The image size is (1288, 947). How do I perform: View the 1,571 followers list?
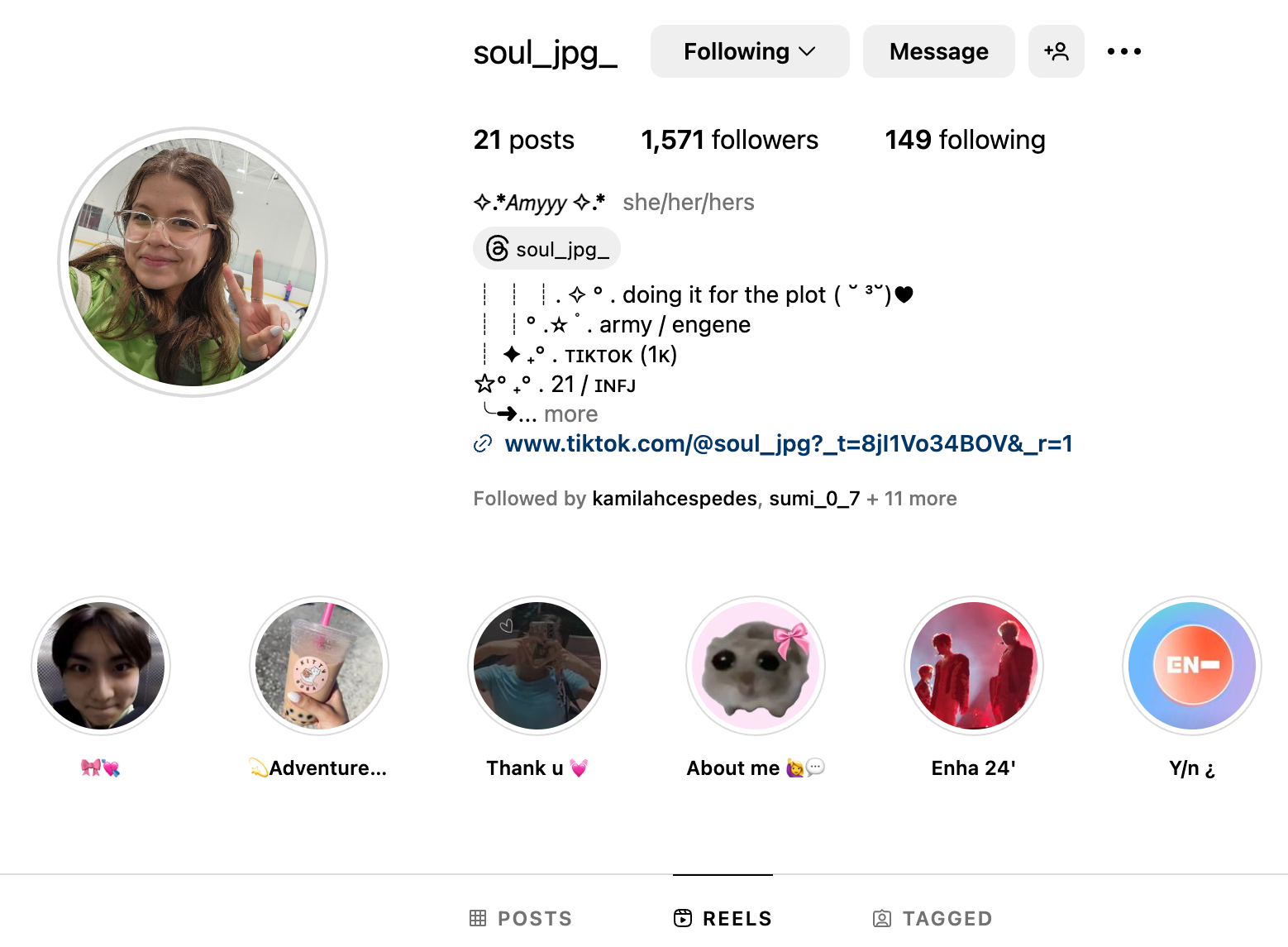pyautogui.click(x=730, y=140)
